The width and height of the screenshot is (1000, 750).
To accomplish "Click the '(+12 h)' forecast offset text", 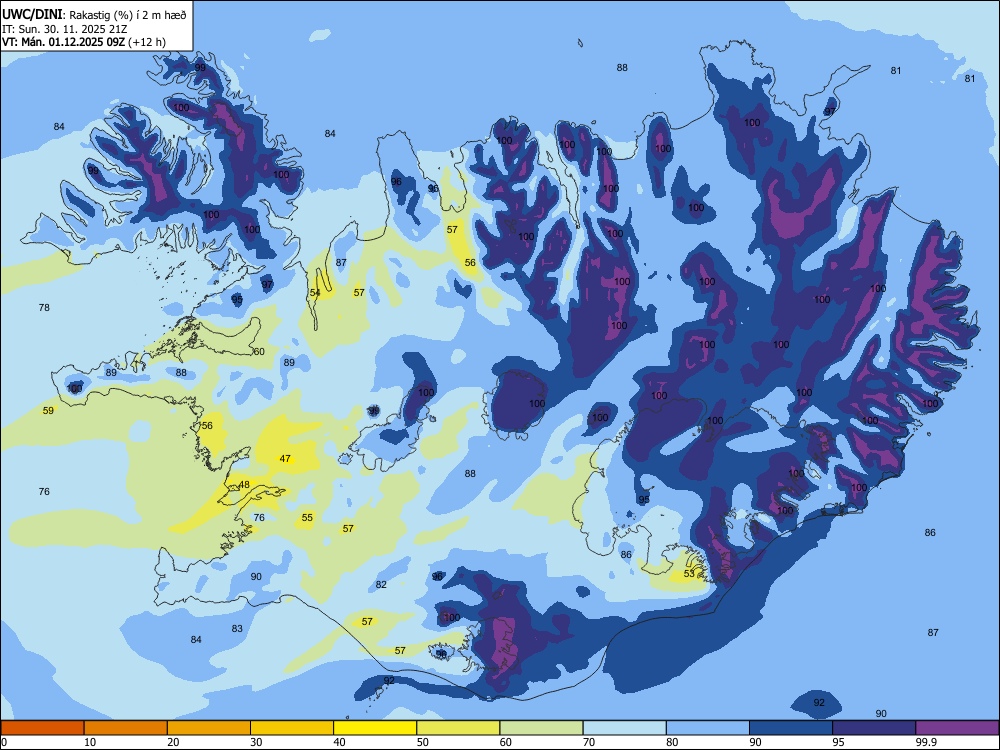I will (x=147, y=42).
